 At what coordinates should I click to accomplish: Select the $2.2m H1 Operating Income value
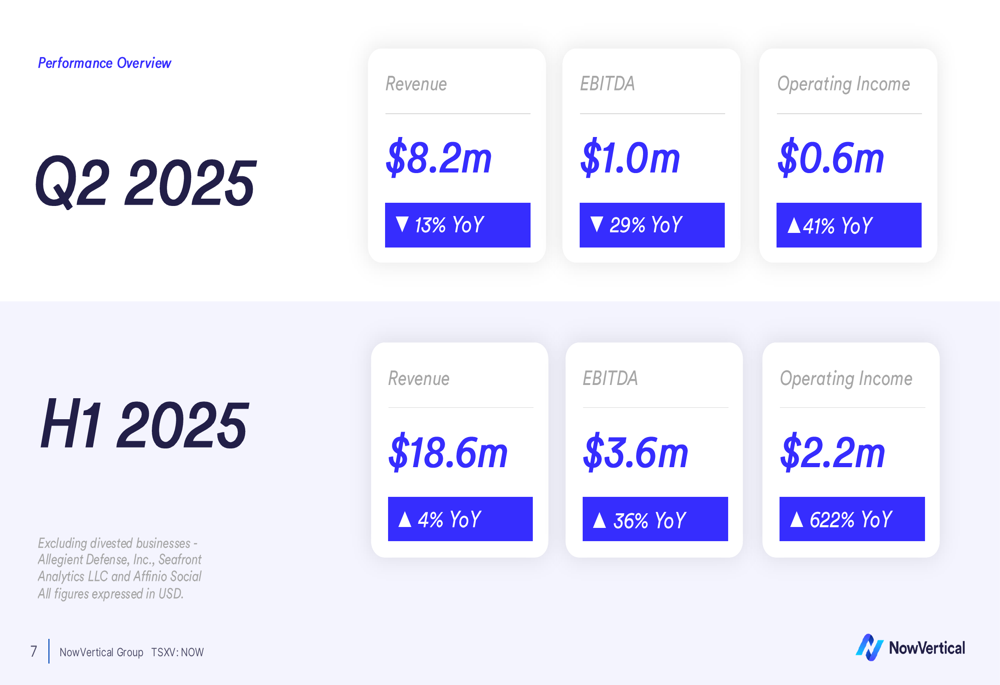click(833, 453)
